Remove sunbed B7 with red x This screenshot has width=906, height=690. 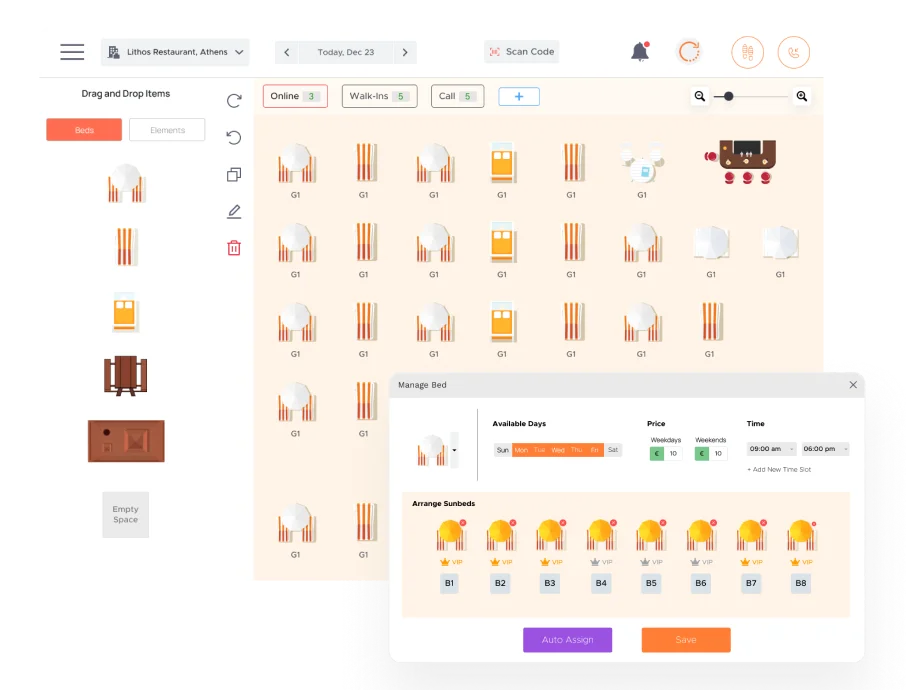click(764, 523)
